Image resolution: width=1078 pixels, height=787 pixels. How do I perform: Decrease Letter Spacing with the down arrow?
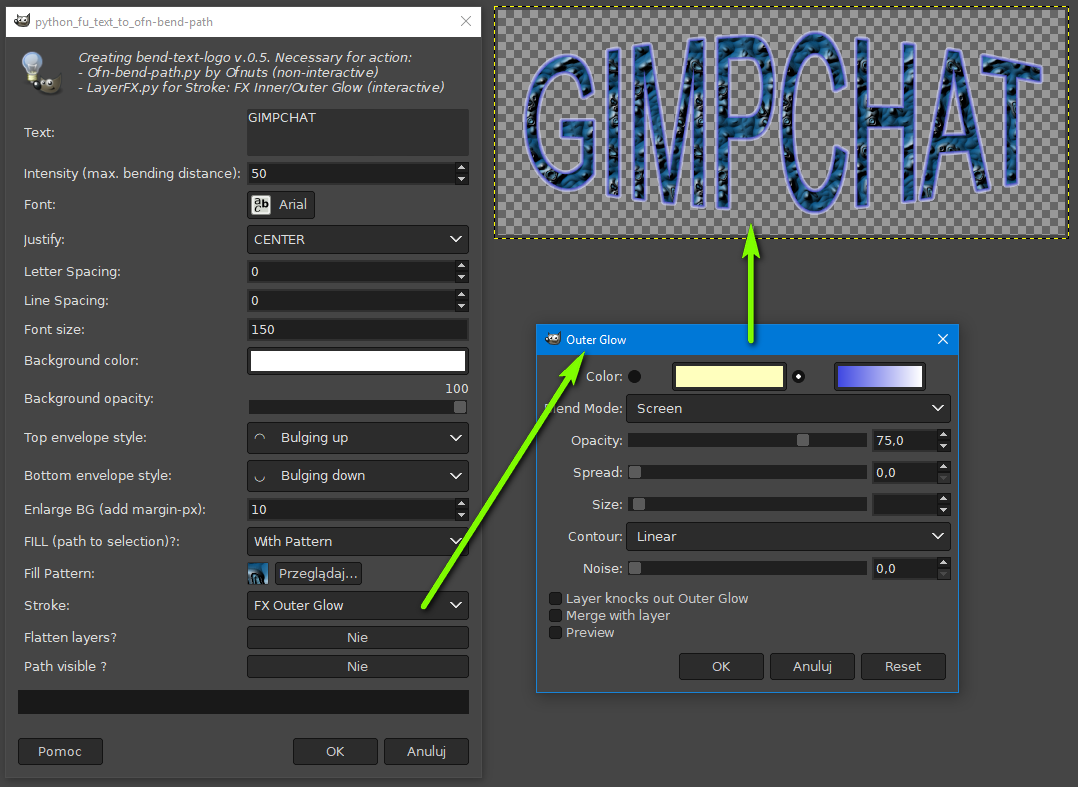click(461, 277)
